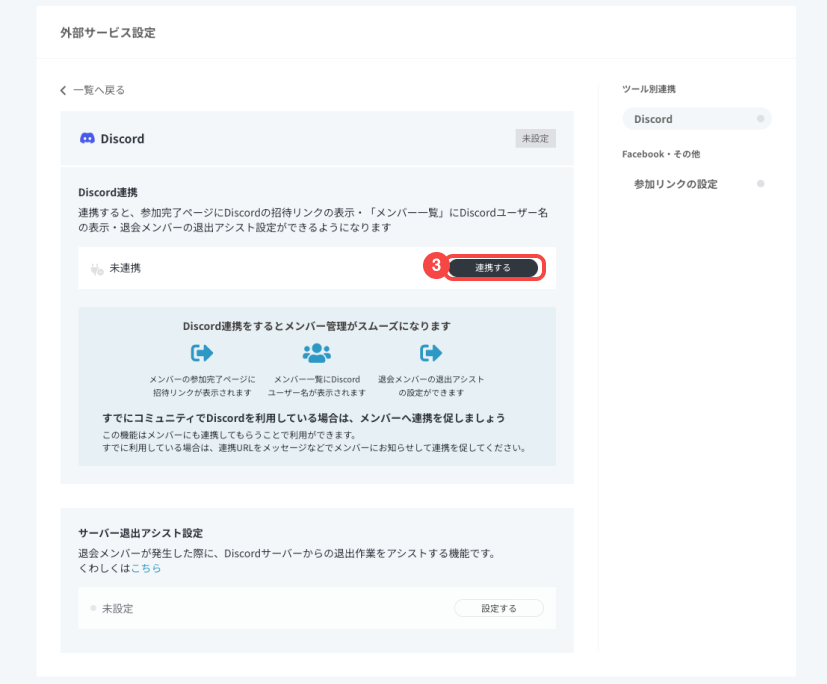827x684 pixels.
Task: Open the こちら details link
Action: [146, 568]
